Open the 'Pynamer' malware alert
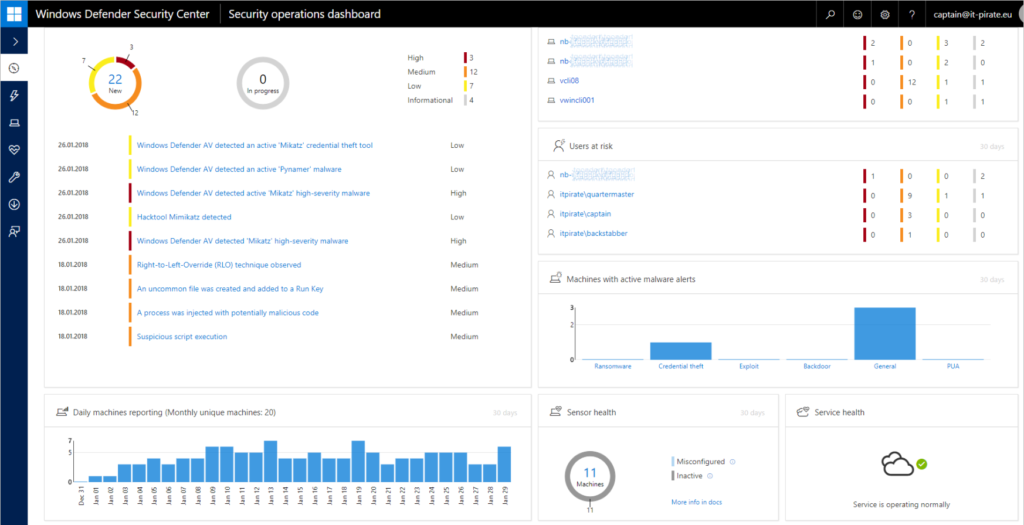This screenshot has width=1024, height=525. [239, 169]
